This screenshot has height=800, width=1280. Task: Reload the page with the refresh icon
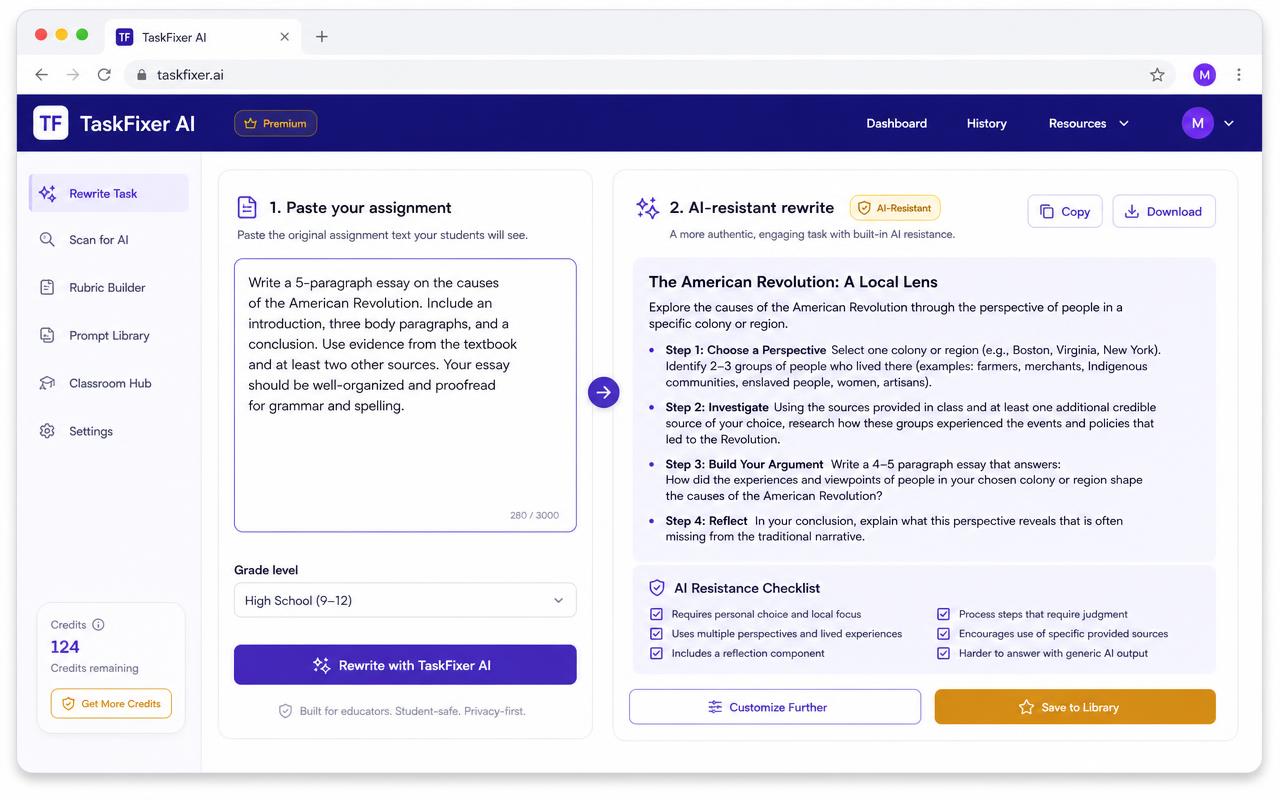(x=104, y=74)
